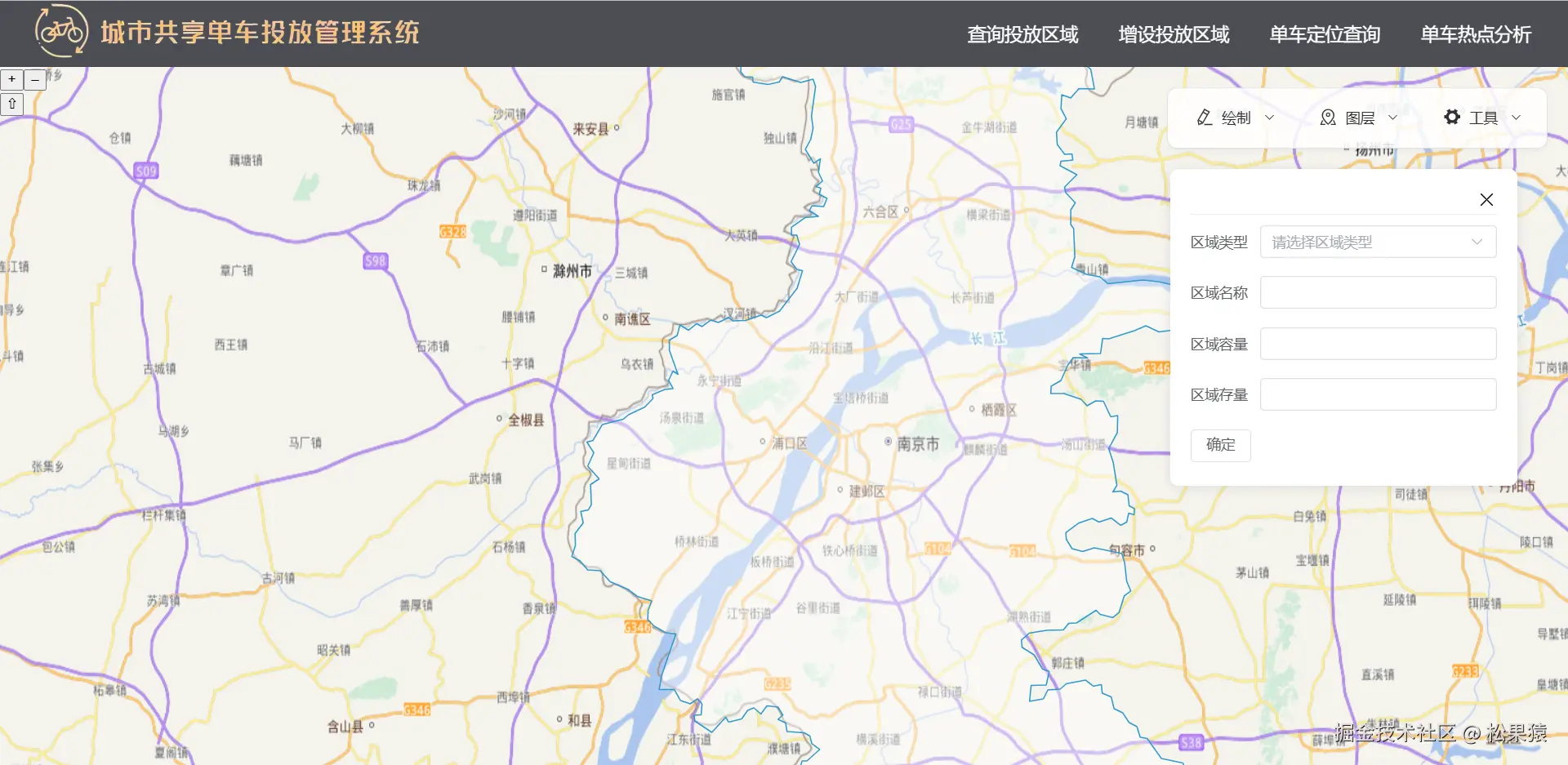This screenshot has height=765, width=1568.
Task: Click the 仓镇 label on map
Action: 119,138
